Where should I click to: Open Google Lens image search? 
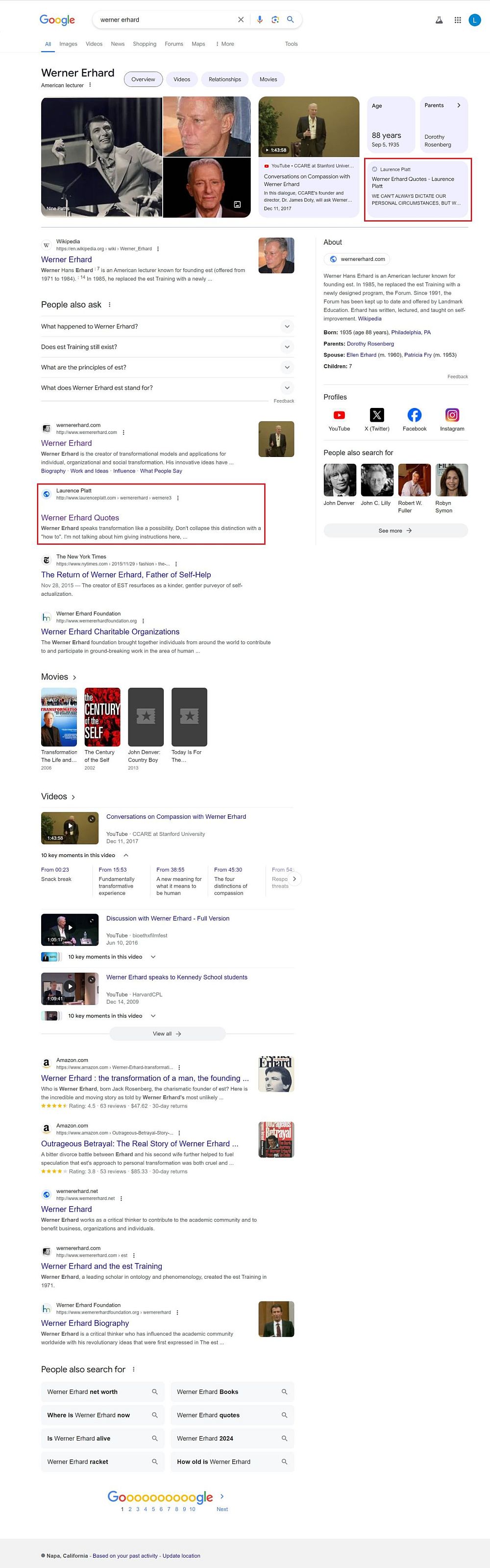coord(275,20)
